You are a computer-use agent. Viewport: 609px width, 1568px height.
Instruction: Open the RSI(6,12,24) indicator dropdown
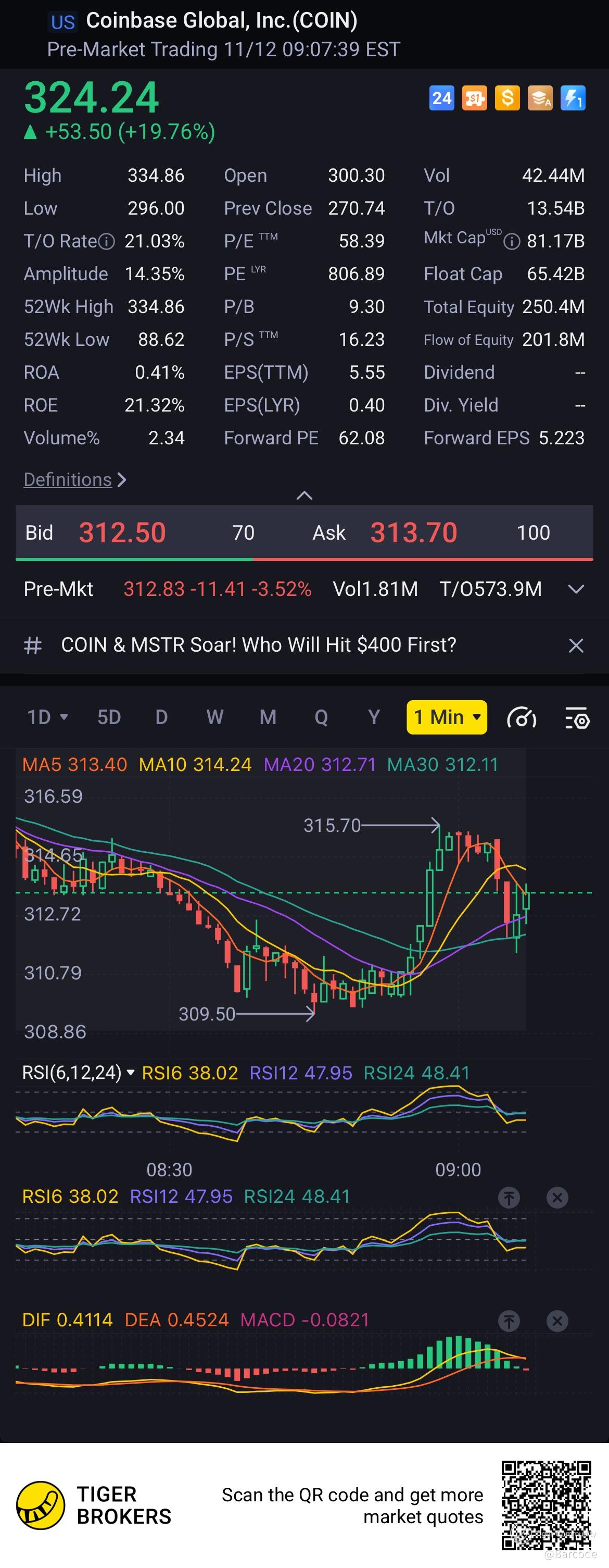coord(78,1072)
